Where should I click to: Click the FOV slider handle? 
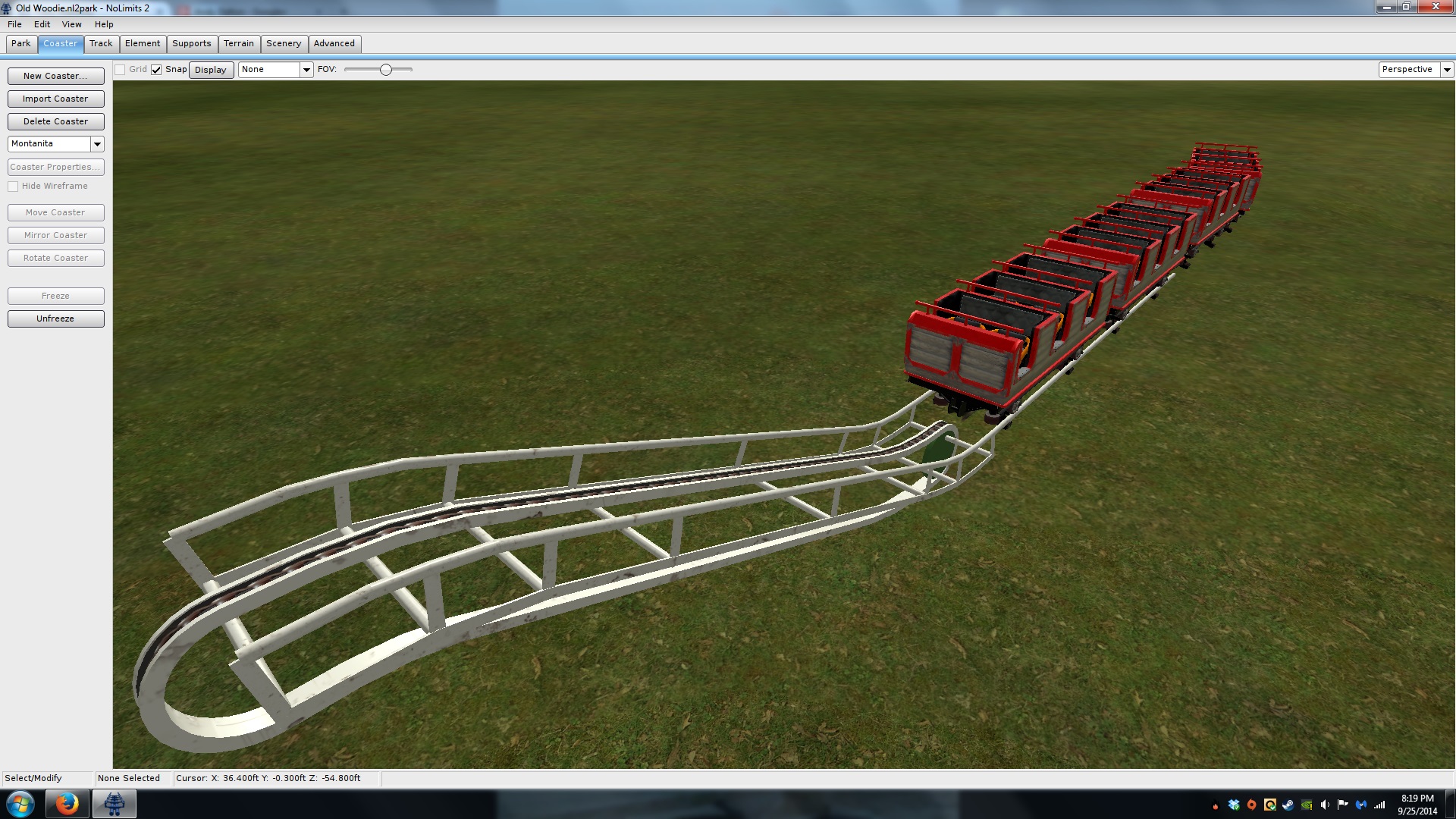[386, 70]
